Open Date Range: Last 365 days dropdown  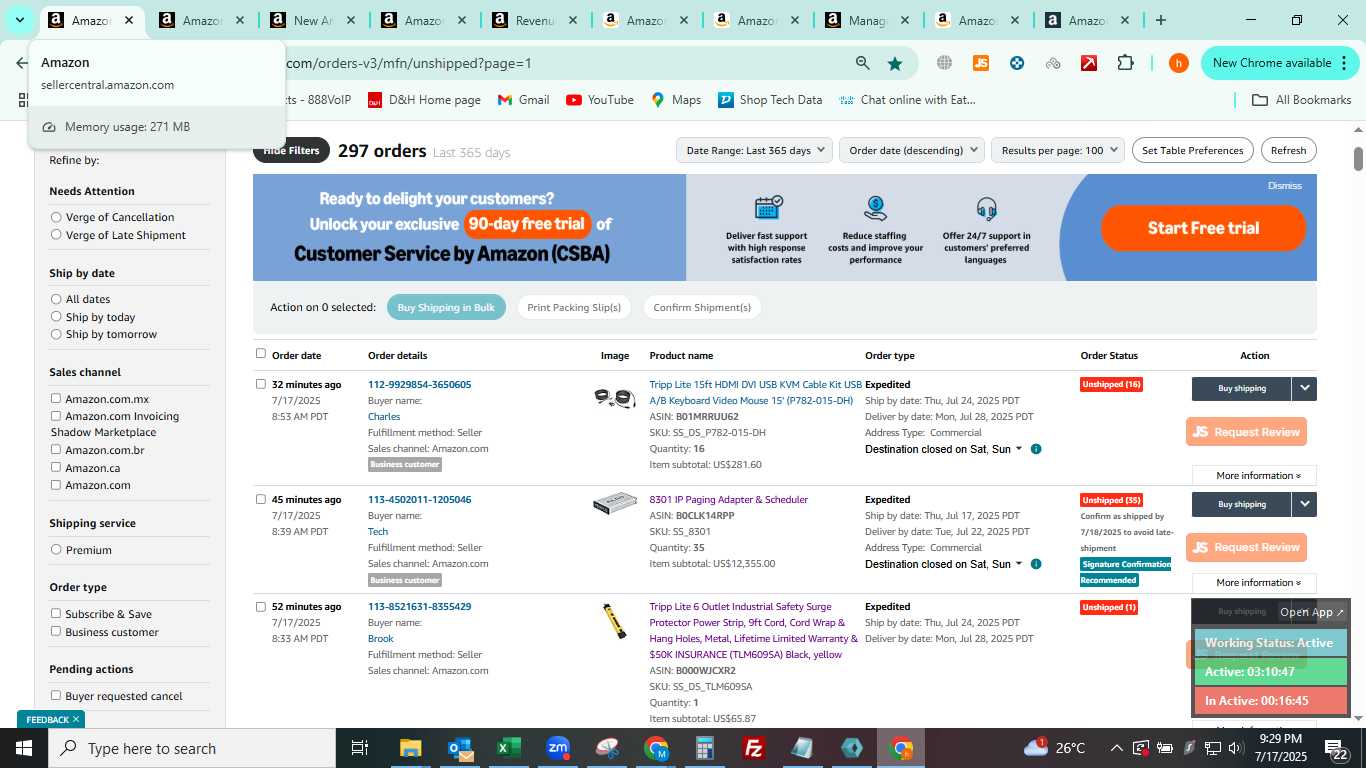[x=755, y=150]
